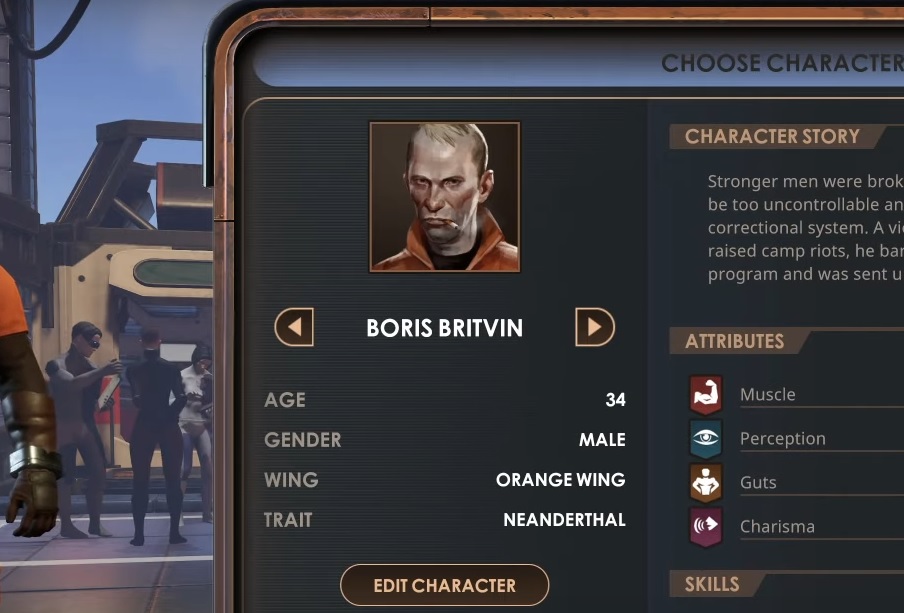
Task: Click the Guts torso icon
Action: coord(706,483)
